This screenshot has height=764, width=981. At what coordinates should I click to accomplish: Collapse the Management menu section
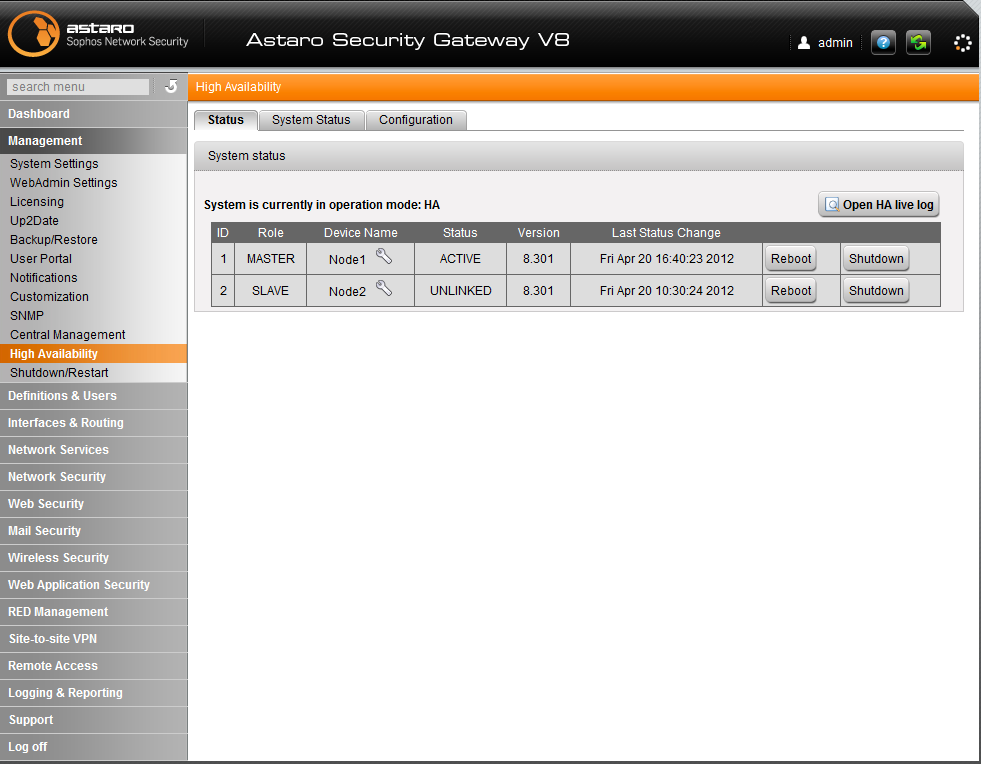pyautogui.click(x=45, y=141)
